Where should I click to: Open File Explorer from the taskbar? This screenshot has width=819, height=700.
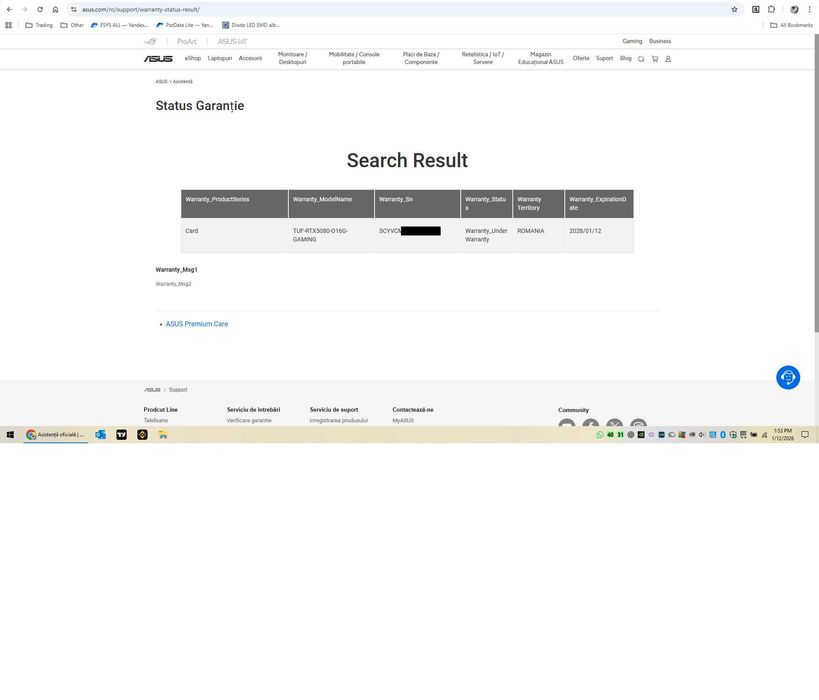tap(163, 435)
